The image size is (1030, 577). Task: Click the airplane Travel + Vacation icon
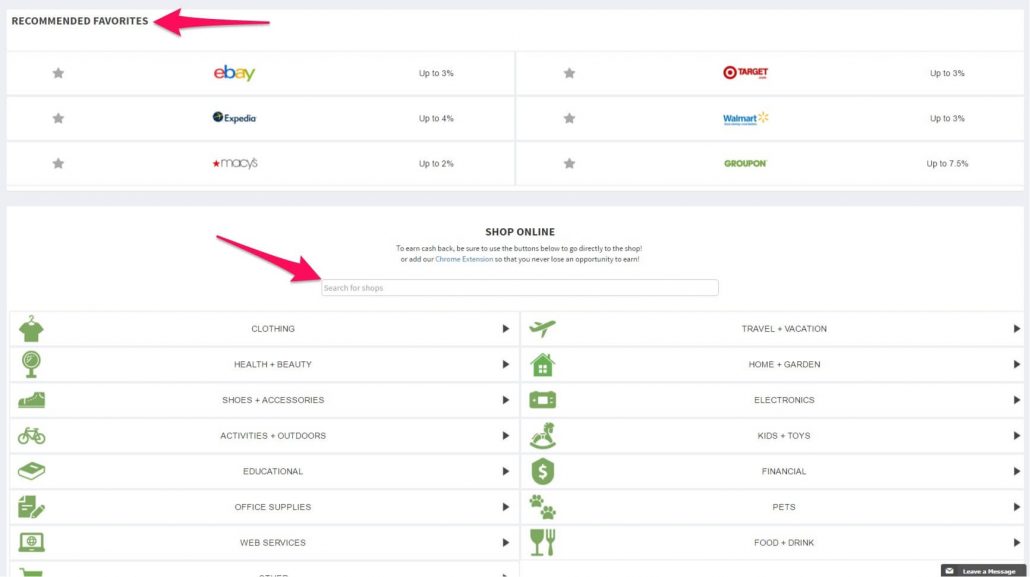542,328
